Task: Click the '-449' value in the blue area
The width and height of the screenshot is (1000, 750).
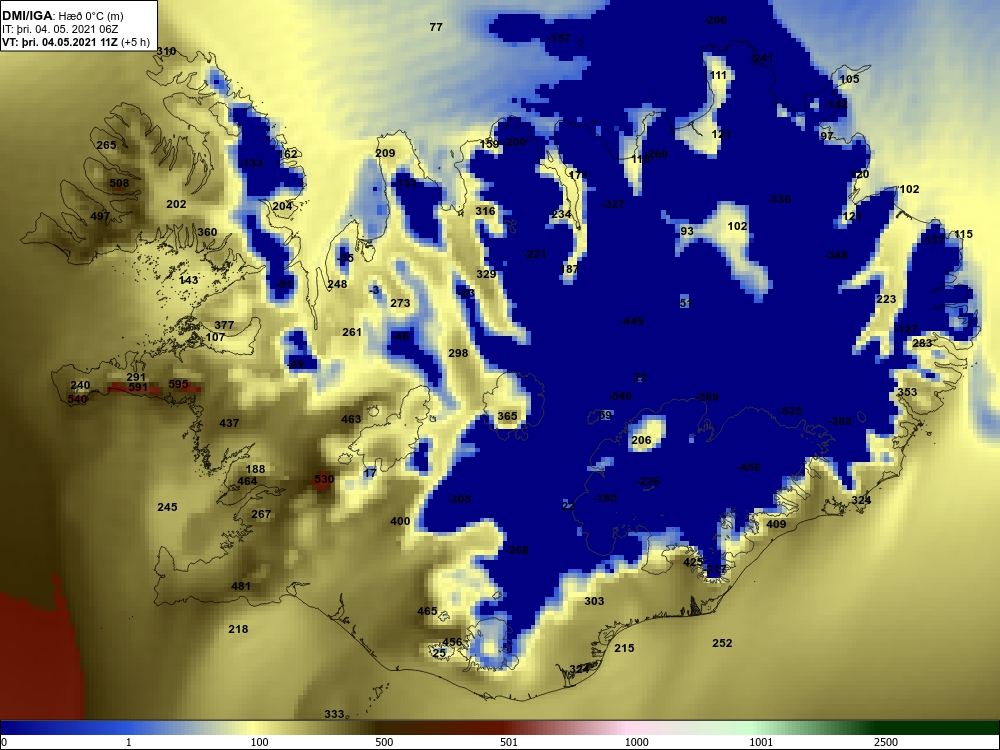Action: [632, 321]
